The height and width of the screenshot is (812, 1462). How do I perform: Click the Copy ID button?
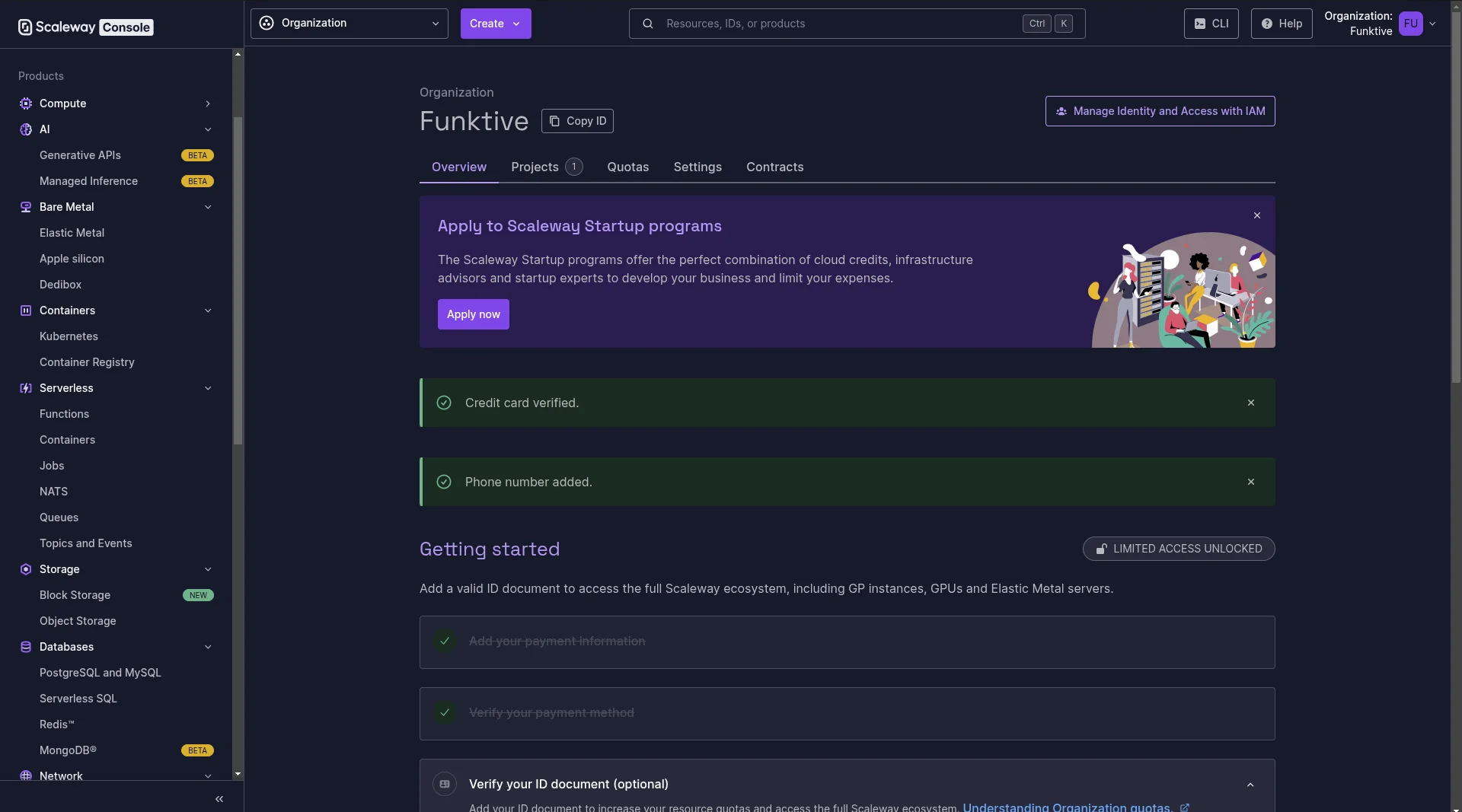click(577, 121)
